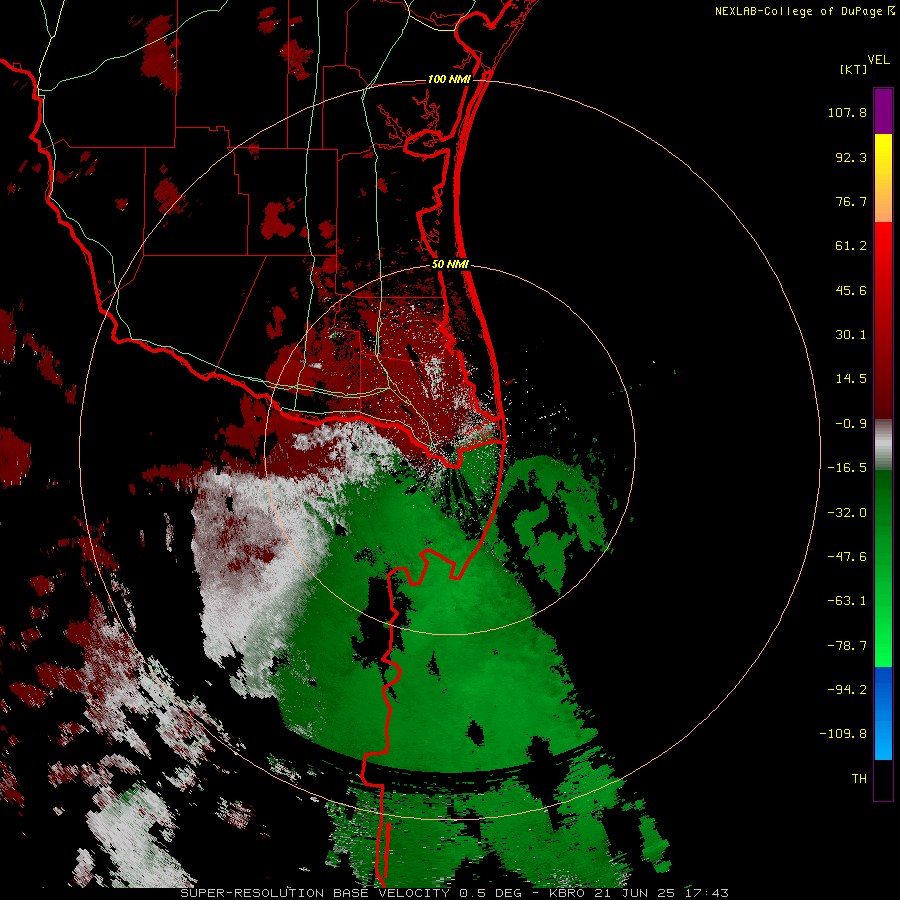Click the -94.2 scale value
Viewport: 900px width, 900px height.
tap(847, 690)
